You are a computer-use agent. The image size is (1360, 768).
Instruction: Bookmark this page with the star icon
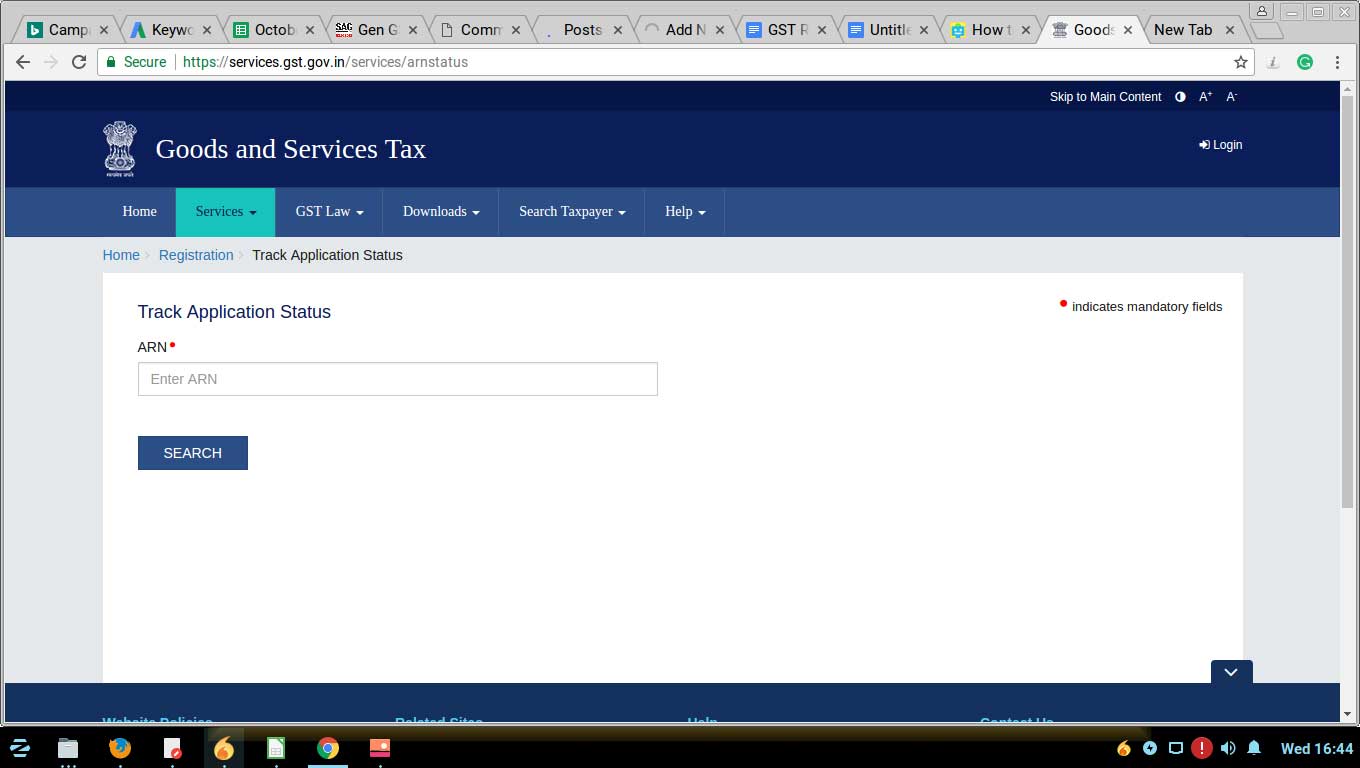(x=1241, y=62)
